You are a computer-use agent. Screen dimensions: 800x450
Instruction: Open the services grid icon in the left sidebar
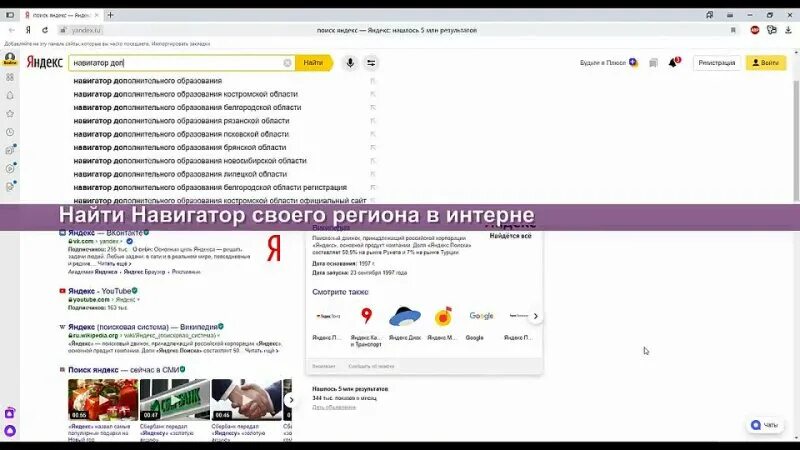point(10,77)
